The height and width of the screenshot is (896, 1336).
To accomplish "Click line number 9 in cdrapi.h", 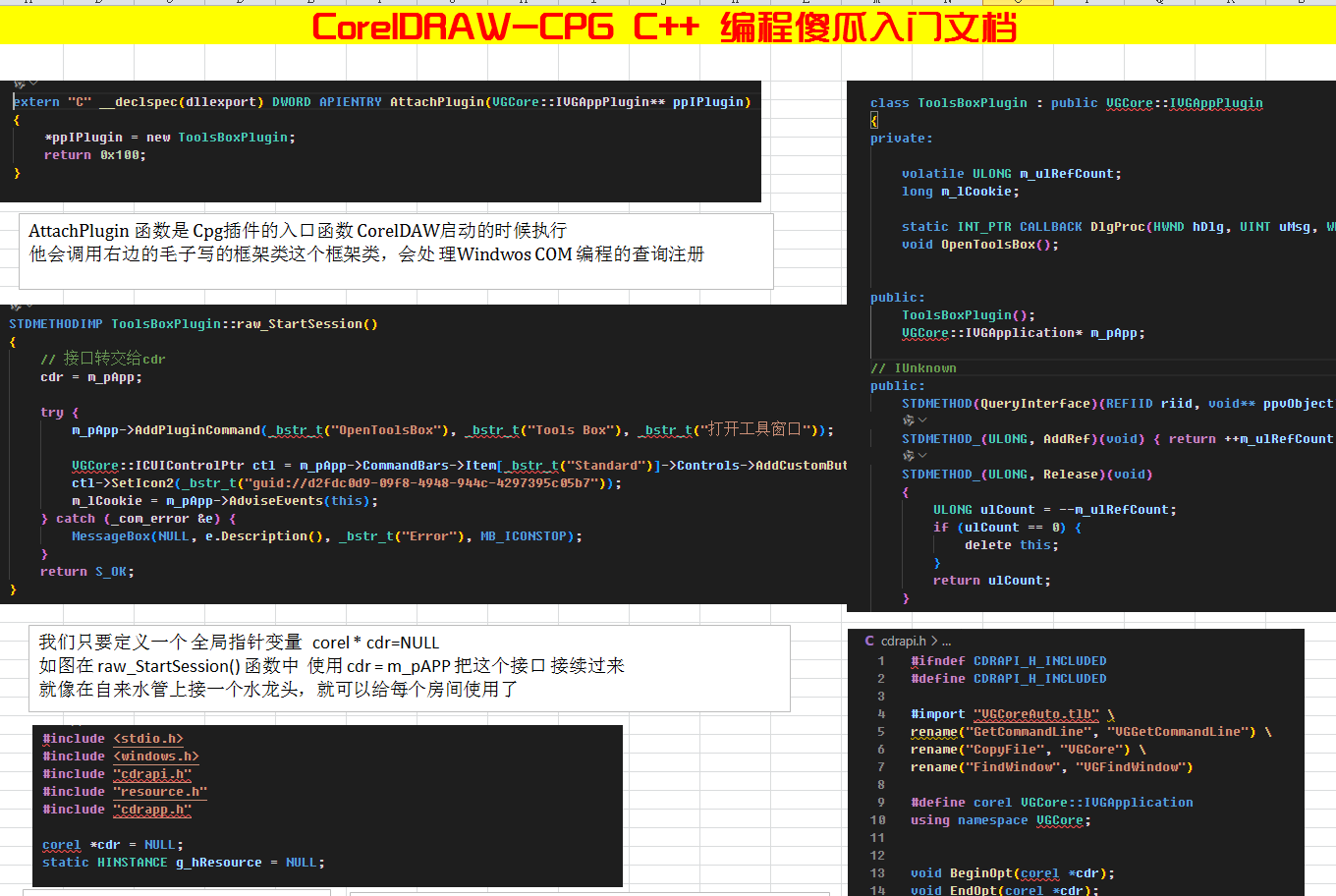I will (x=881, y=803).
